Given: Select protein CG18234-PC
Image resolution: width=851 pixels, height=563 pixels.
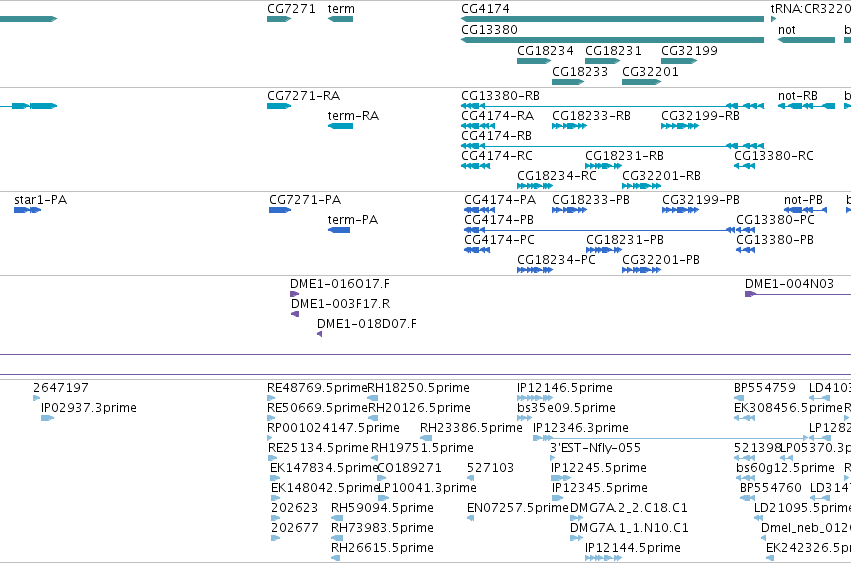Looking at the screenshot, I should pyautogui.click(x=556, y=260).
